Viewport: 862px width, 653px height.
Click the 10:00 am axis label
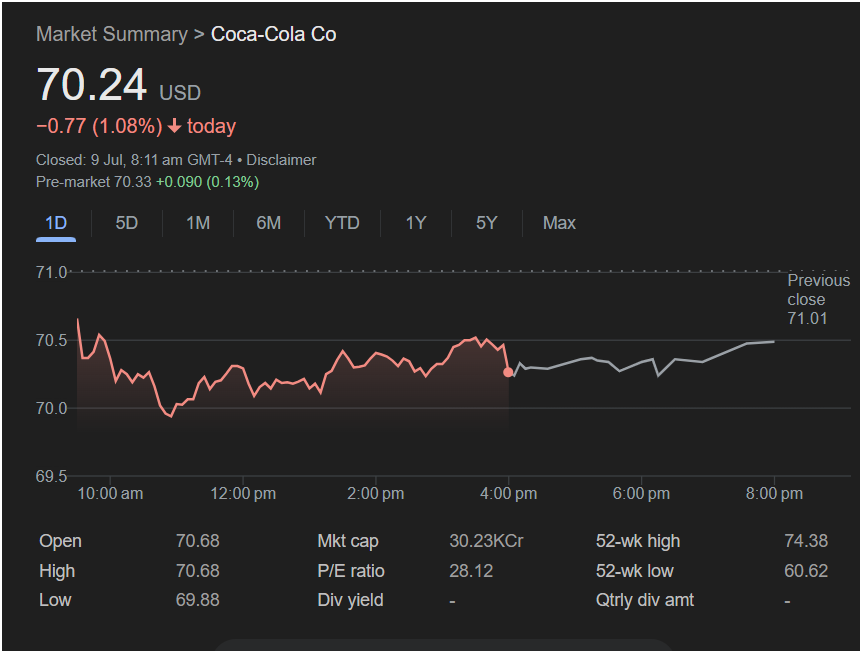click(110, 494)
